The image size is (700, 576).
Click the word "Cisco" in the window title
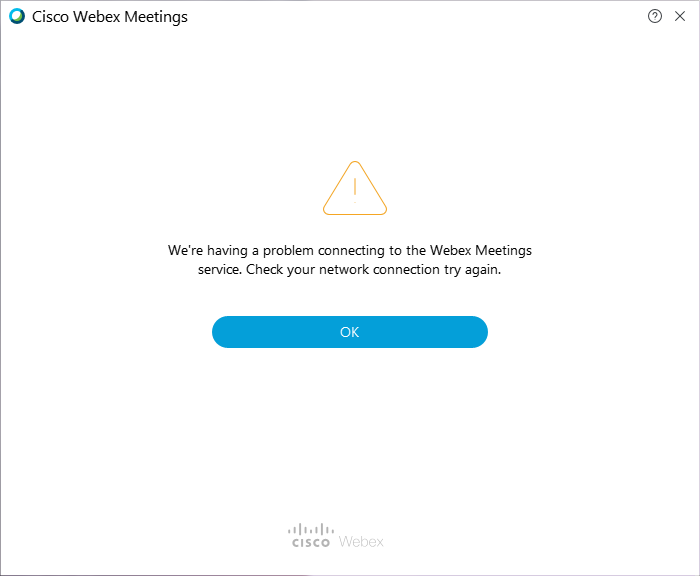50,17
